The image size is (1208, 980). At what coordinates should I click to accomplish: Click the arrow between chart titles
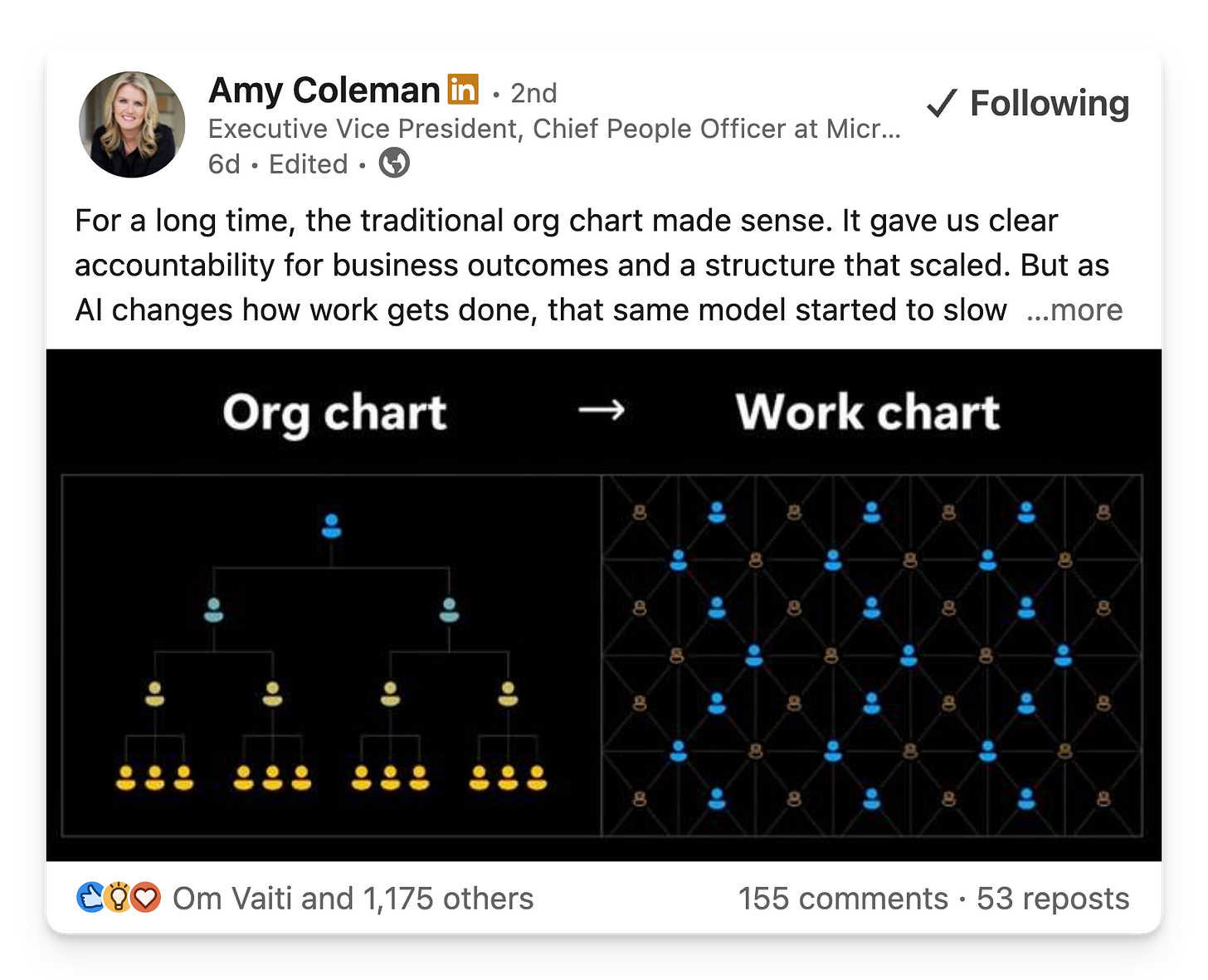[x=602, y=410]
